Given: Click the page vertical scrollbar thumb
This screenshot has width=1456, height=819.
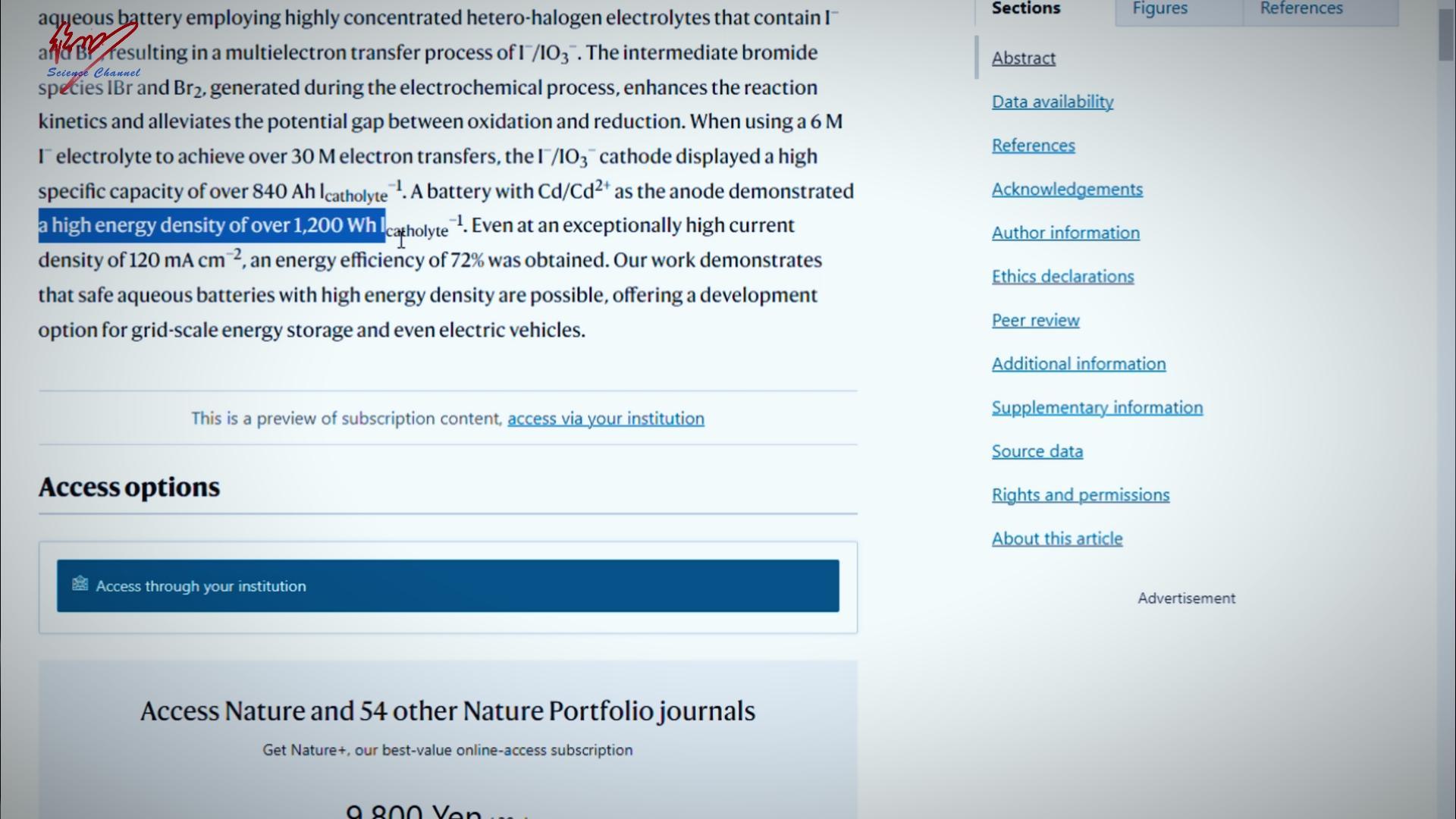Looking at the screenshot, I should click(x=1445, y=34).
